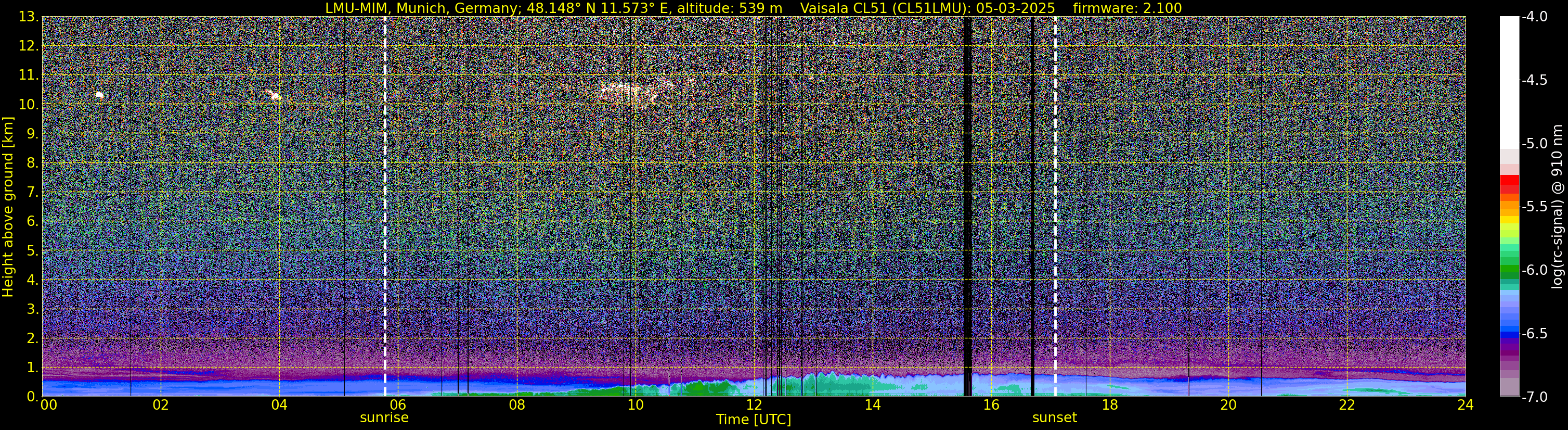Click the '08' time axis tick label

tap(517, 405)
